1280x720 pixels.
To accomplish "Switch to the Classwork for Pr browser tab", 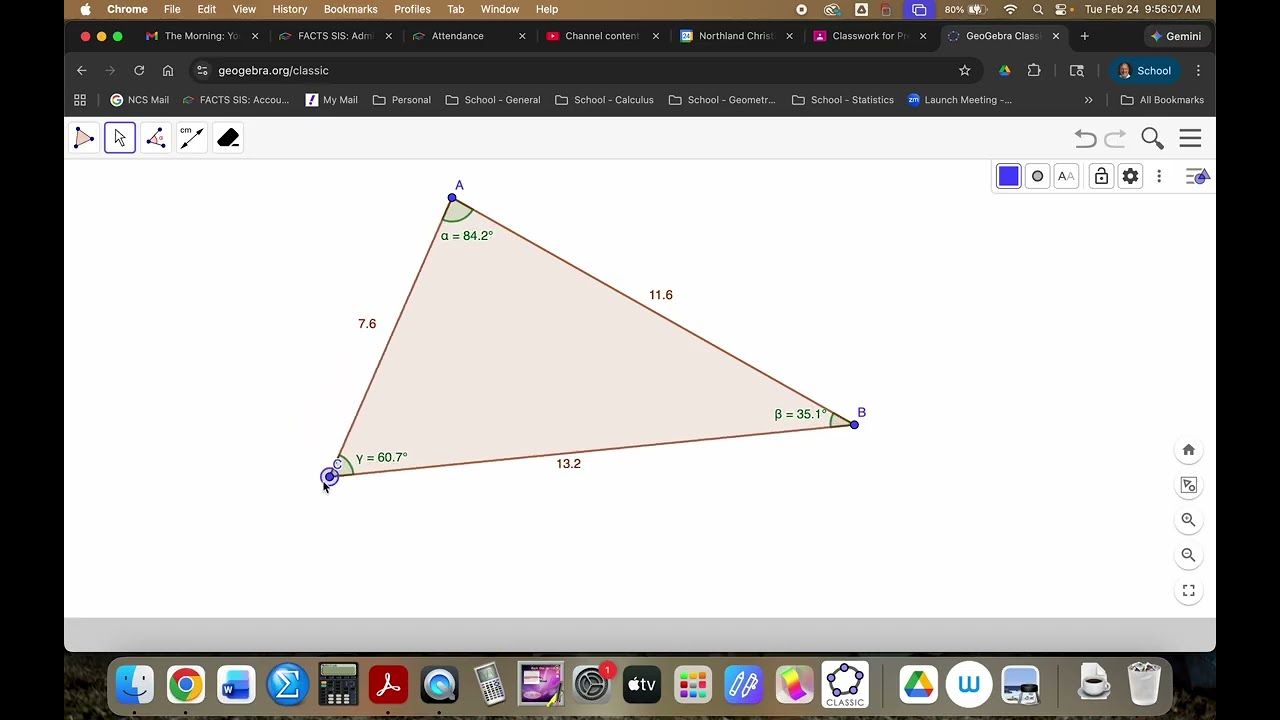I will 870,36.
